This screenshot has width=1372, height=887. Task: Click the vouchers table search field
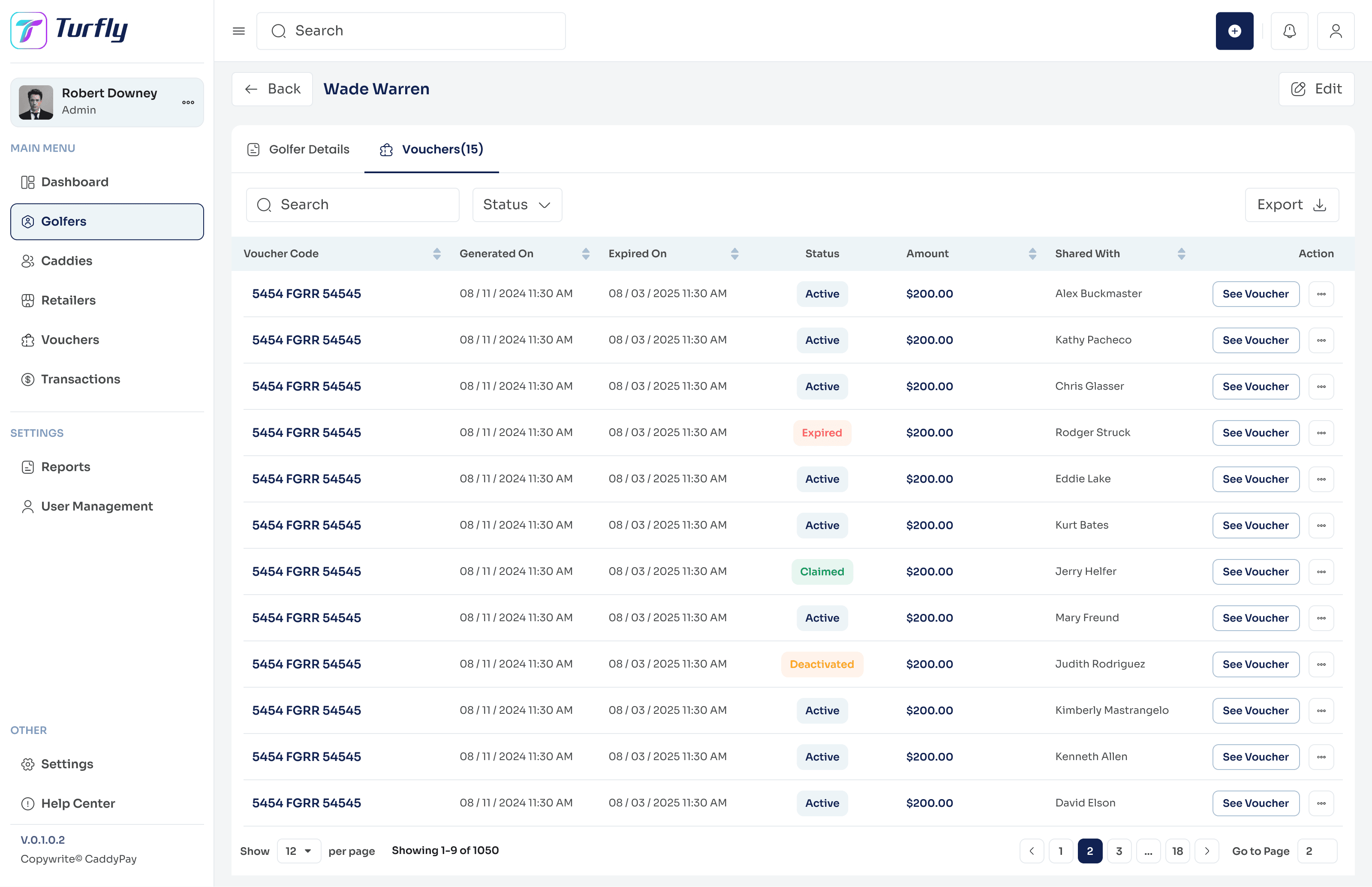352,204
